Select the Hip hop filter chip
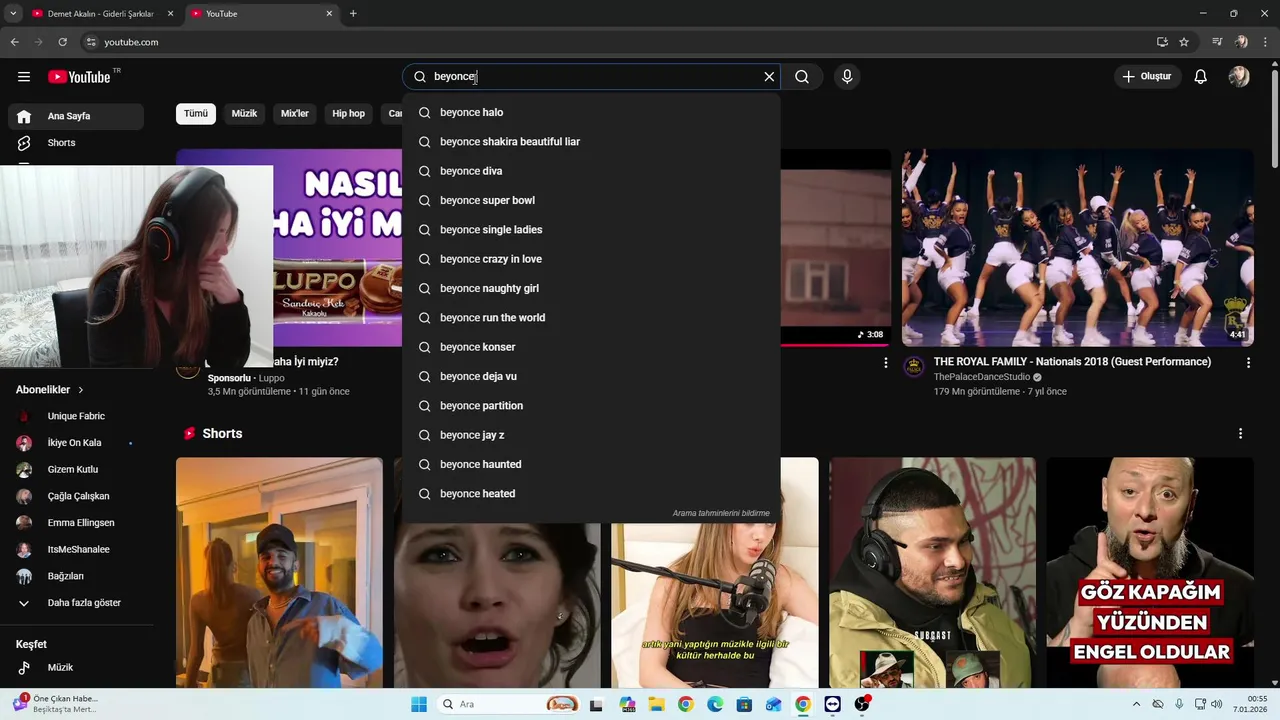The image size is (1280, 720). [x=348, y=114]
